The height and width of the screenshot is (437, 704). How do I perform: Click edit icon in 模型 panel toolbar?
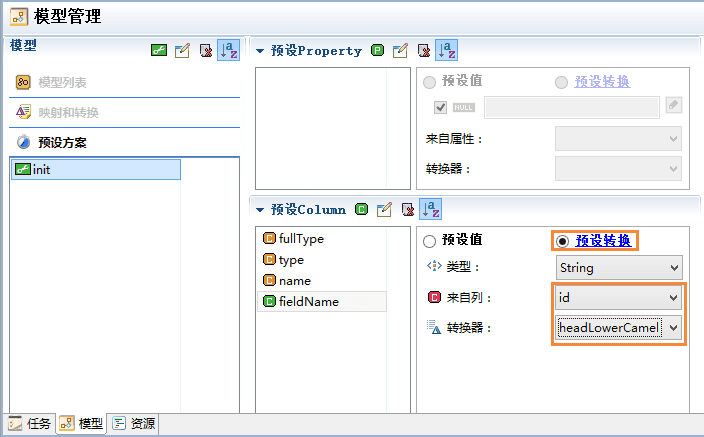[x=182, y=50]
